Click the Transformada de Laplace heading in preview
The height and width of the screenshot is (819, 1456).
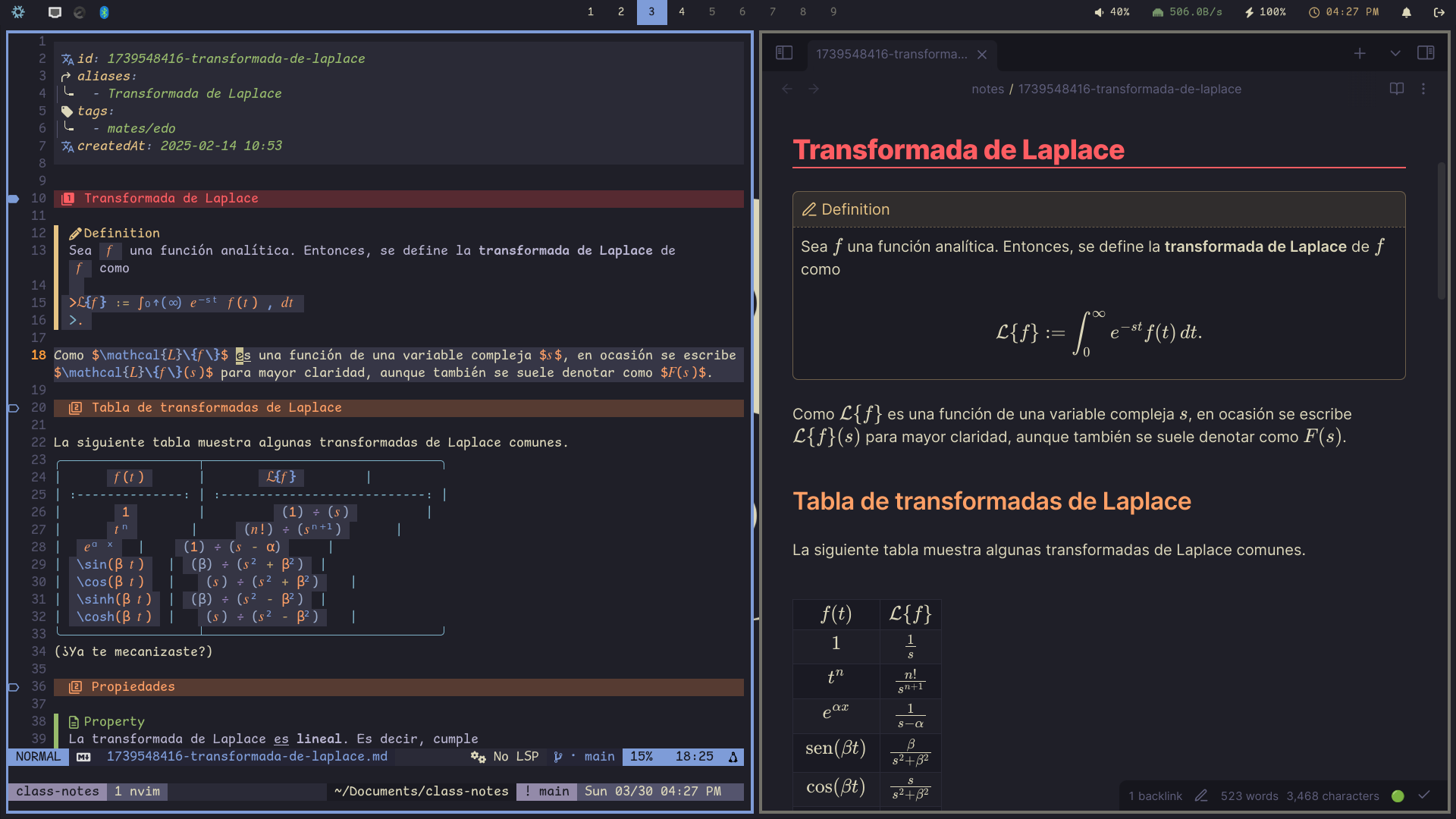(x=959, y=149)
